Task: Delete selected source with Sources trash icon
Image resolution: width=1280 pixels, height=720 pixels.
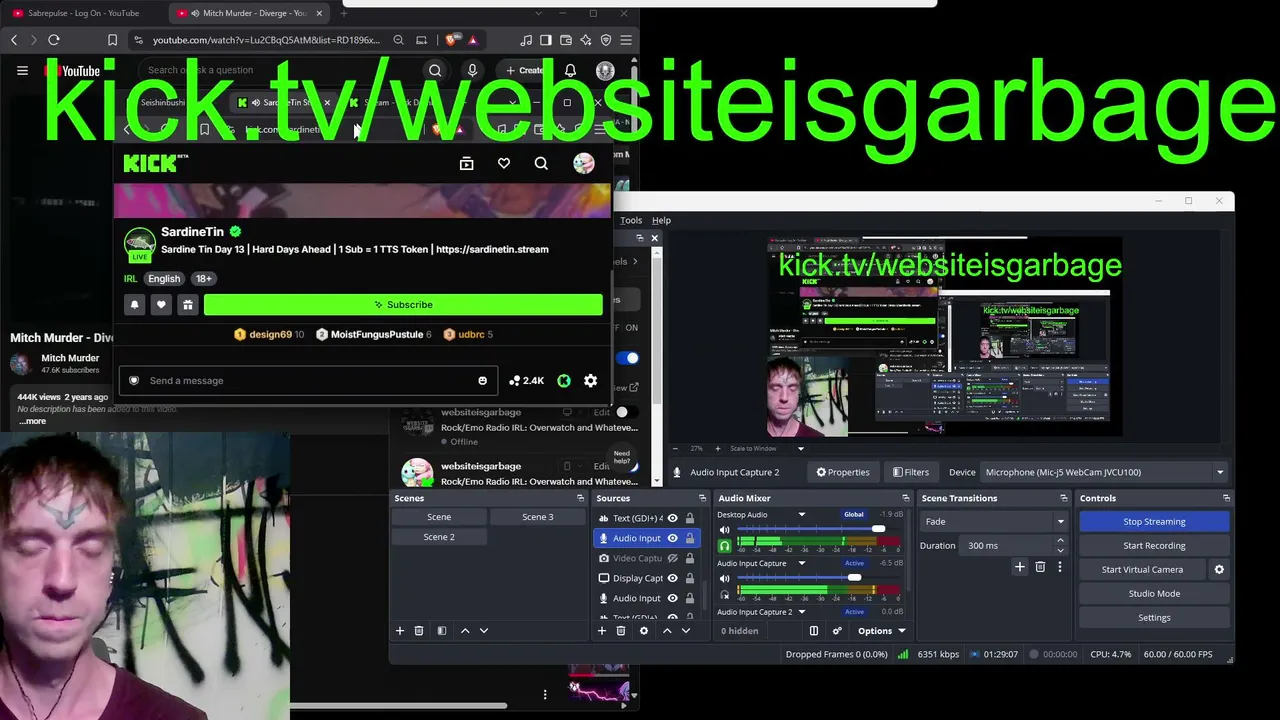Action: coord(621,631)
